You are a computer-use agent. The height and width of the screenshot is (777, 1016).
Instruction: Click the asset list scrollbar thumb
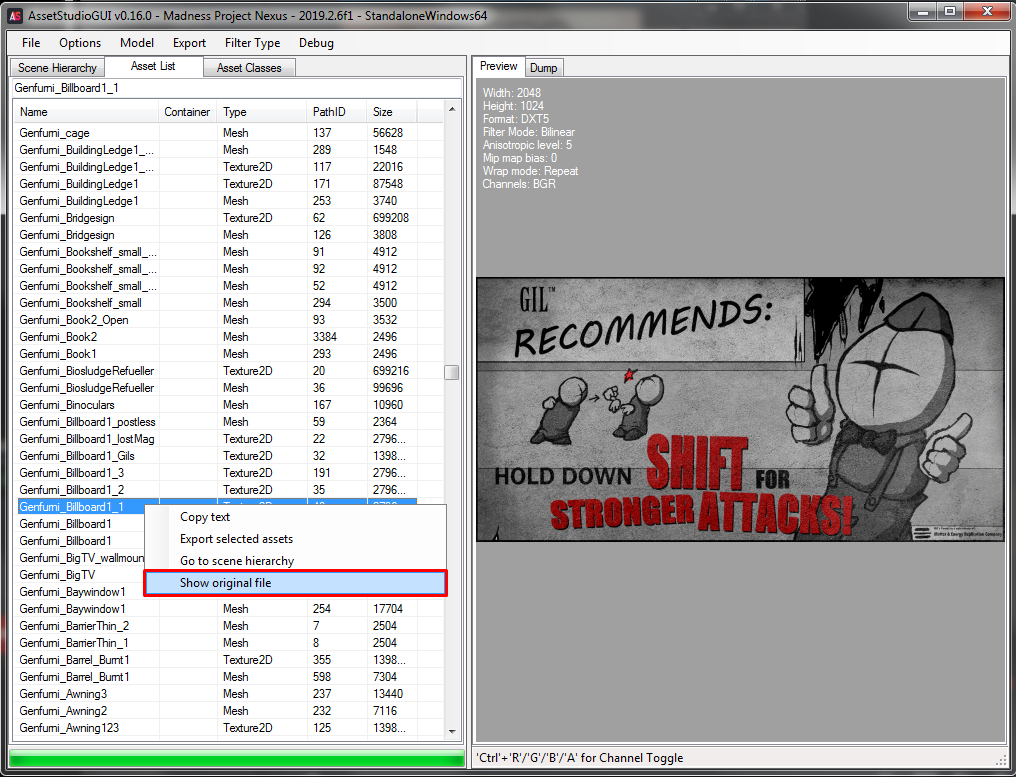[452, 373]
